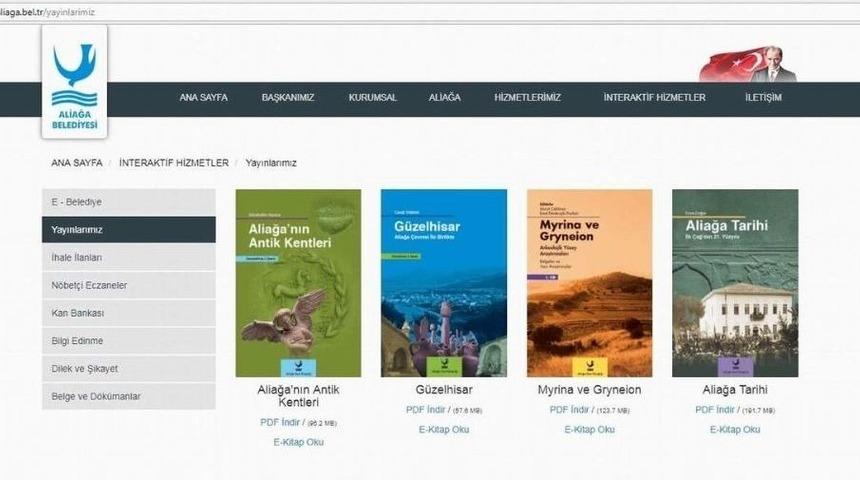Click the browser address bar URL
The height and width of the screenshot is (480, 860).
[47, 12]
